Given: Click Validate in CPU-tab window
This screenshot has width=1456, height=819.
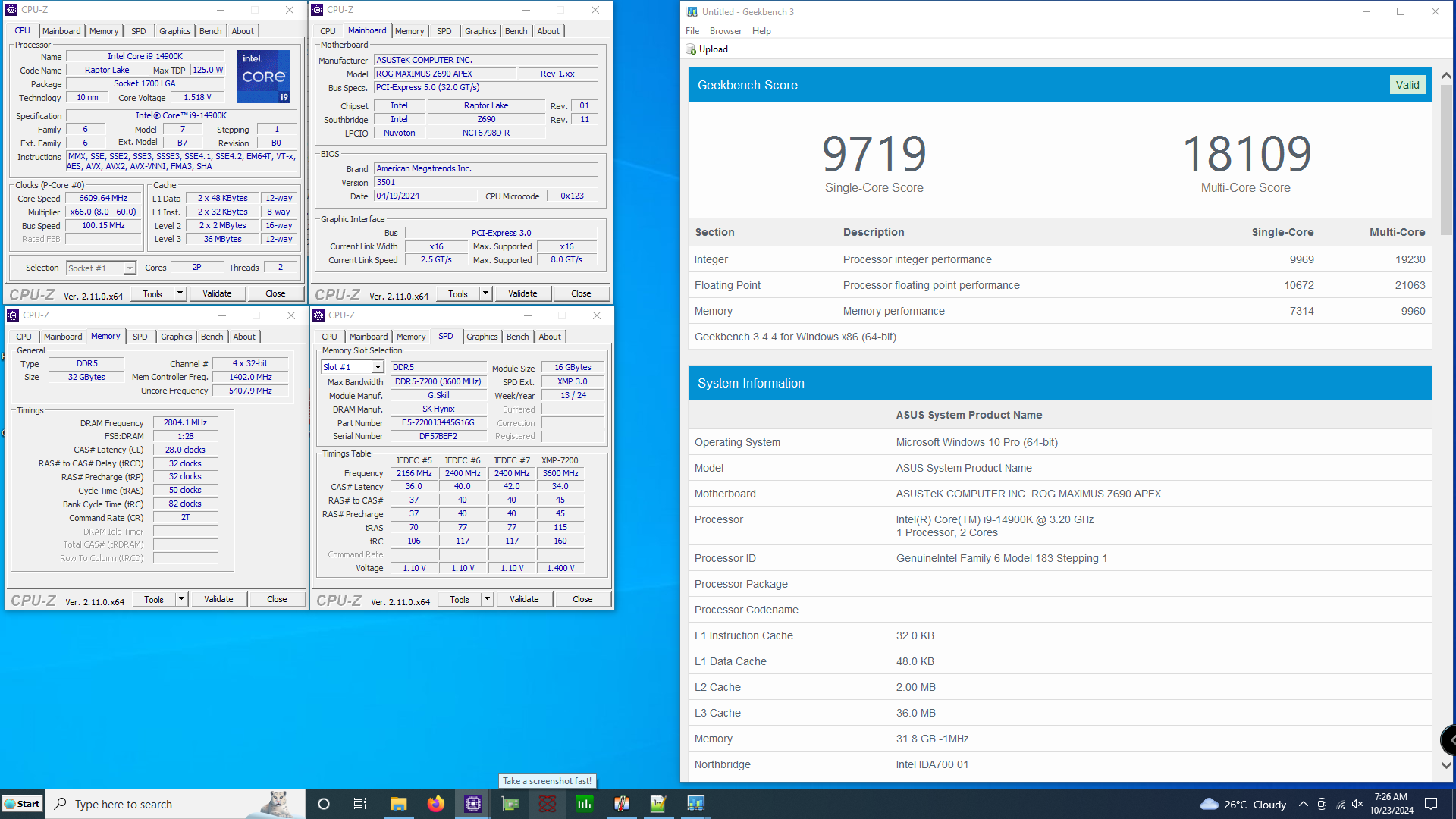Looking at the screenshot, I should [x=217, y=293].
